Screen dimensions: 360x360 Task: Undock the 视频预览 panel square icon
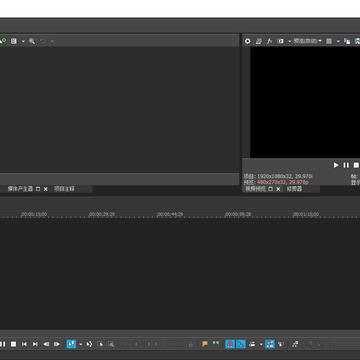271,189
